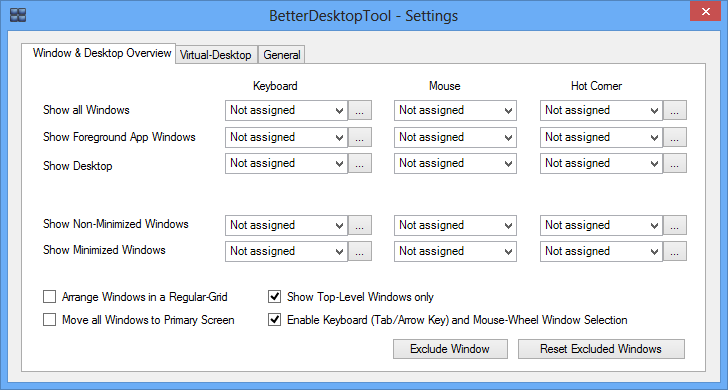Screen dimensions: 728x390
Task: Click the Exclude Window button
Action: click(450, 349)
